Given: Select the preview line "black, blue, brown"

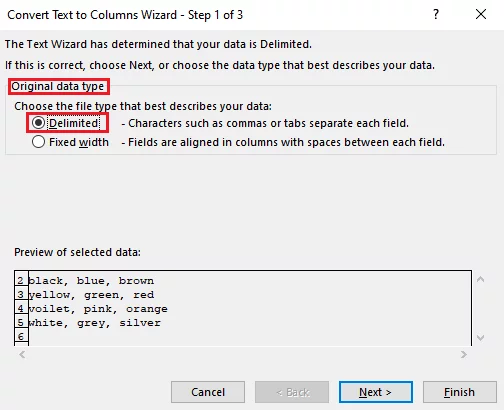Looking at the screenshot, I should click(91, 281).
